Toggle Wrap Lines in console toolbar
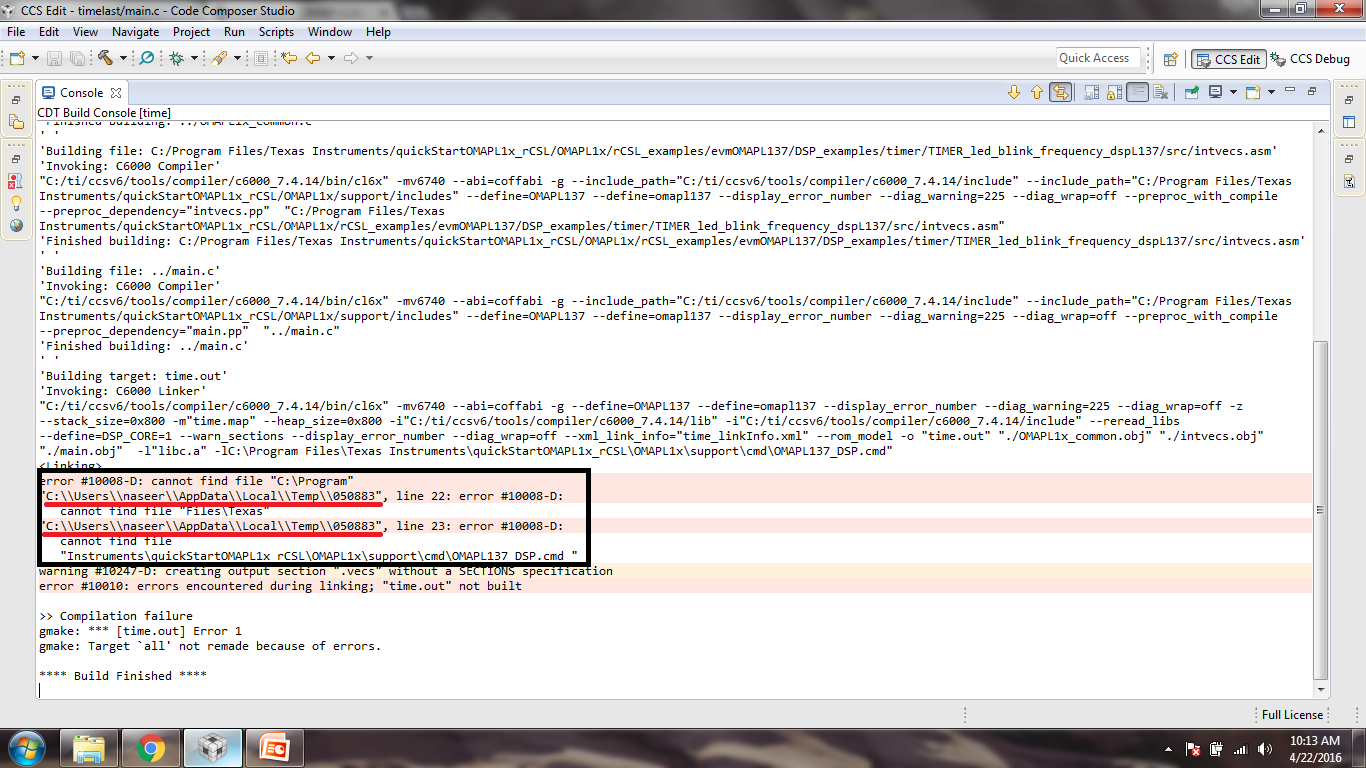 [1138, 93]
